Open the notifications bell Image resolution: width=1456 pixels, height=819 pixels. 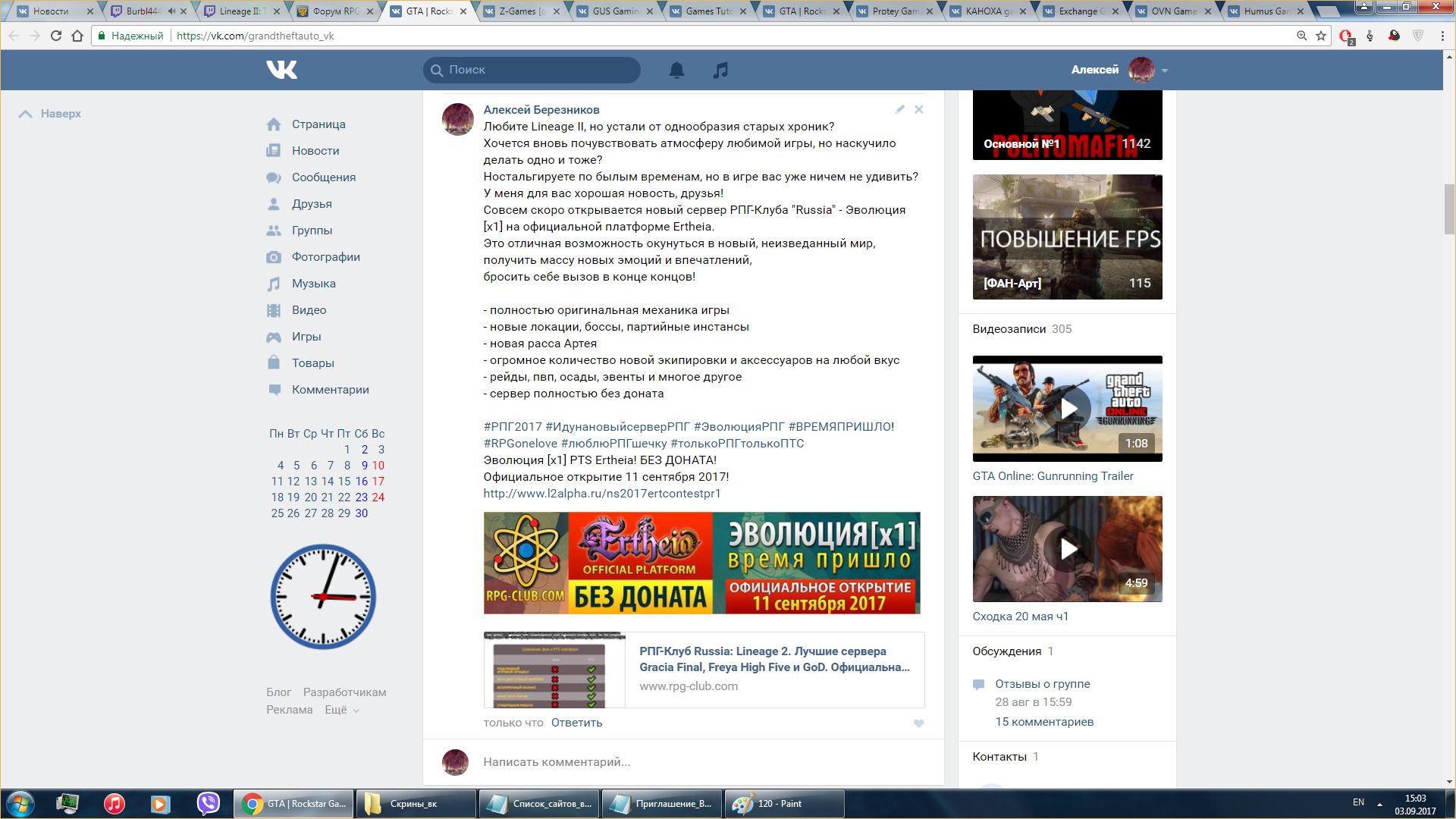[x=676, y=70]
